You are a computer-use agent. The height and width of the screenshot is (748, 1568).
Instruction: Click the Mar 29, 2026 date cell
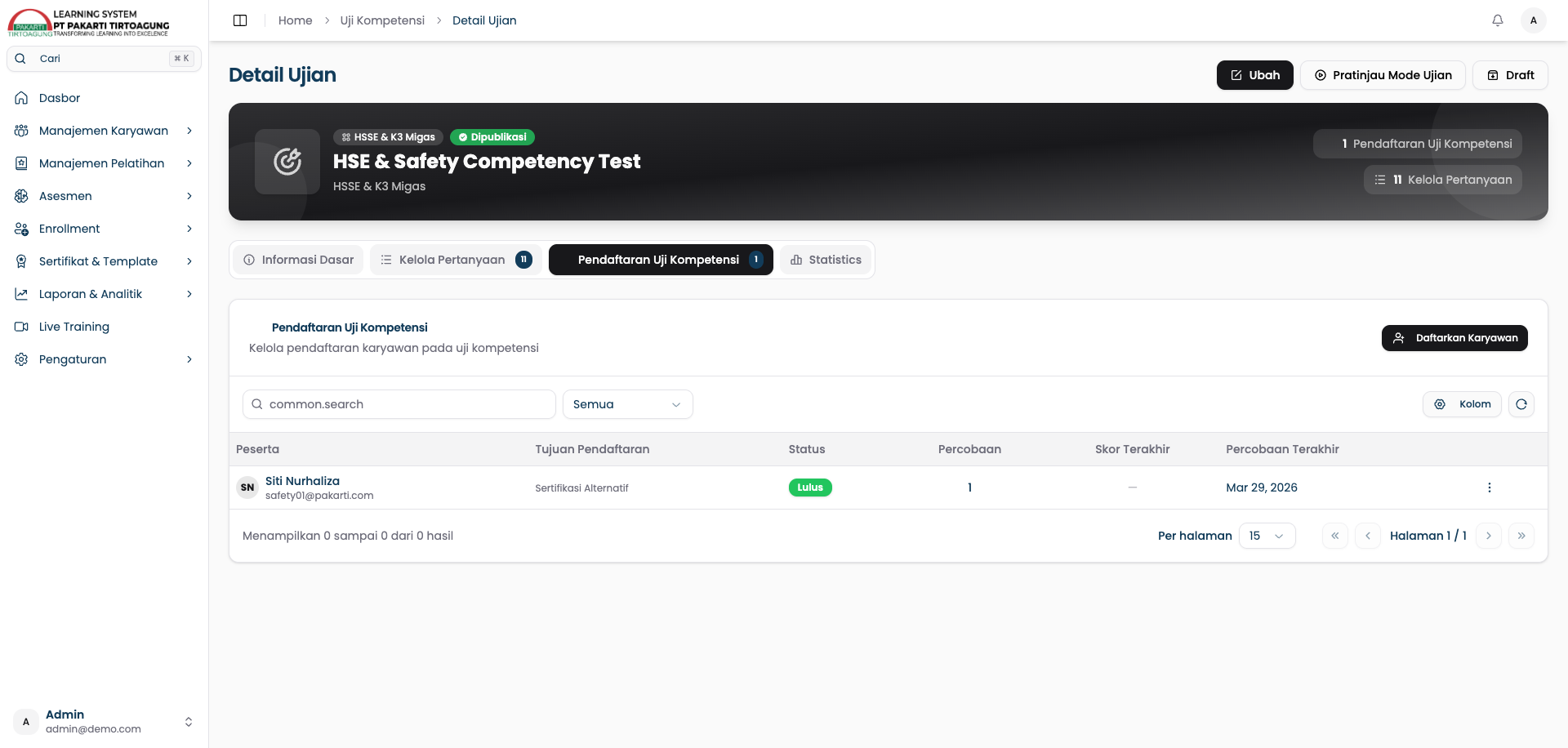[x=1262, y=488]
